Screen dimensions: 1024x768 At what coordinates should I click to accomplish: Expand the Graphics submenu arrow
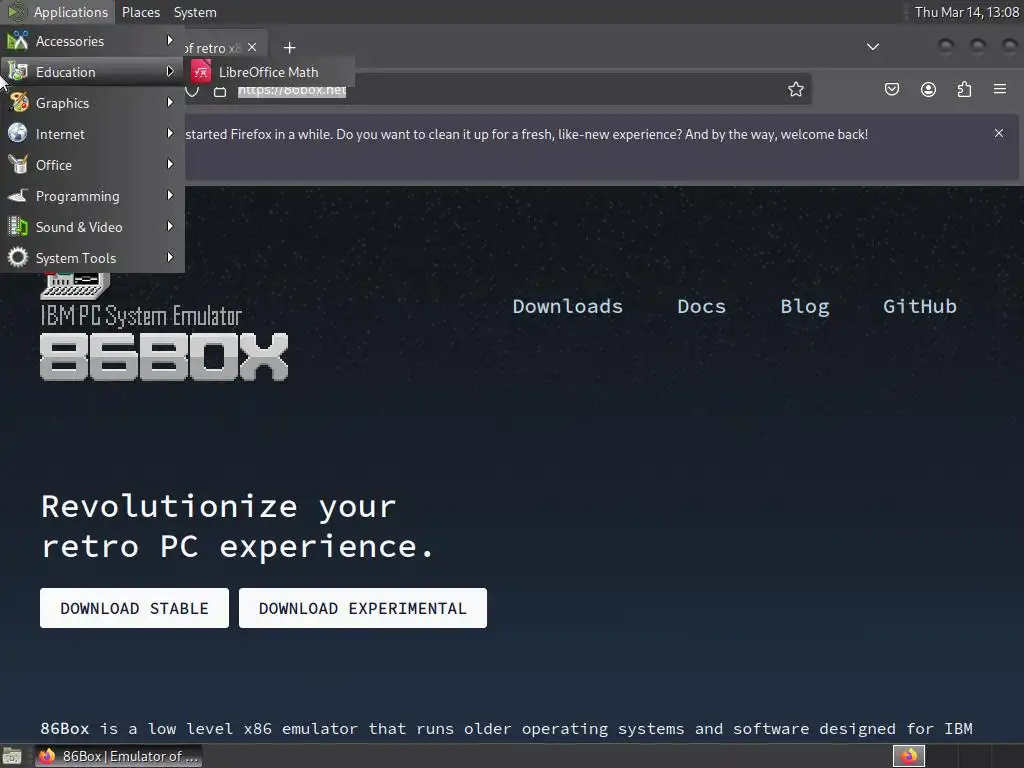tap(170, 103)
